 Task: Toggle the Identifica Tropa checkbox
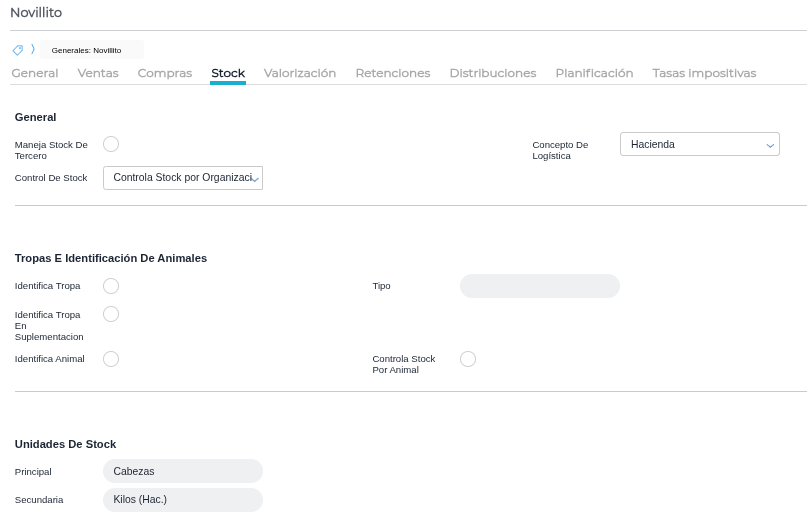[111, 286]
